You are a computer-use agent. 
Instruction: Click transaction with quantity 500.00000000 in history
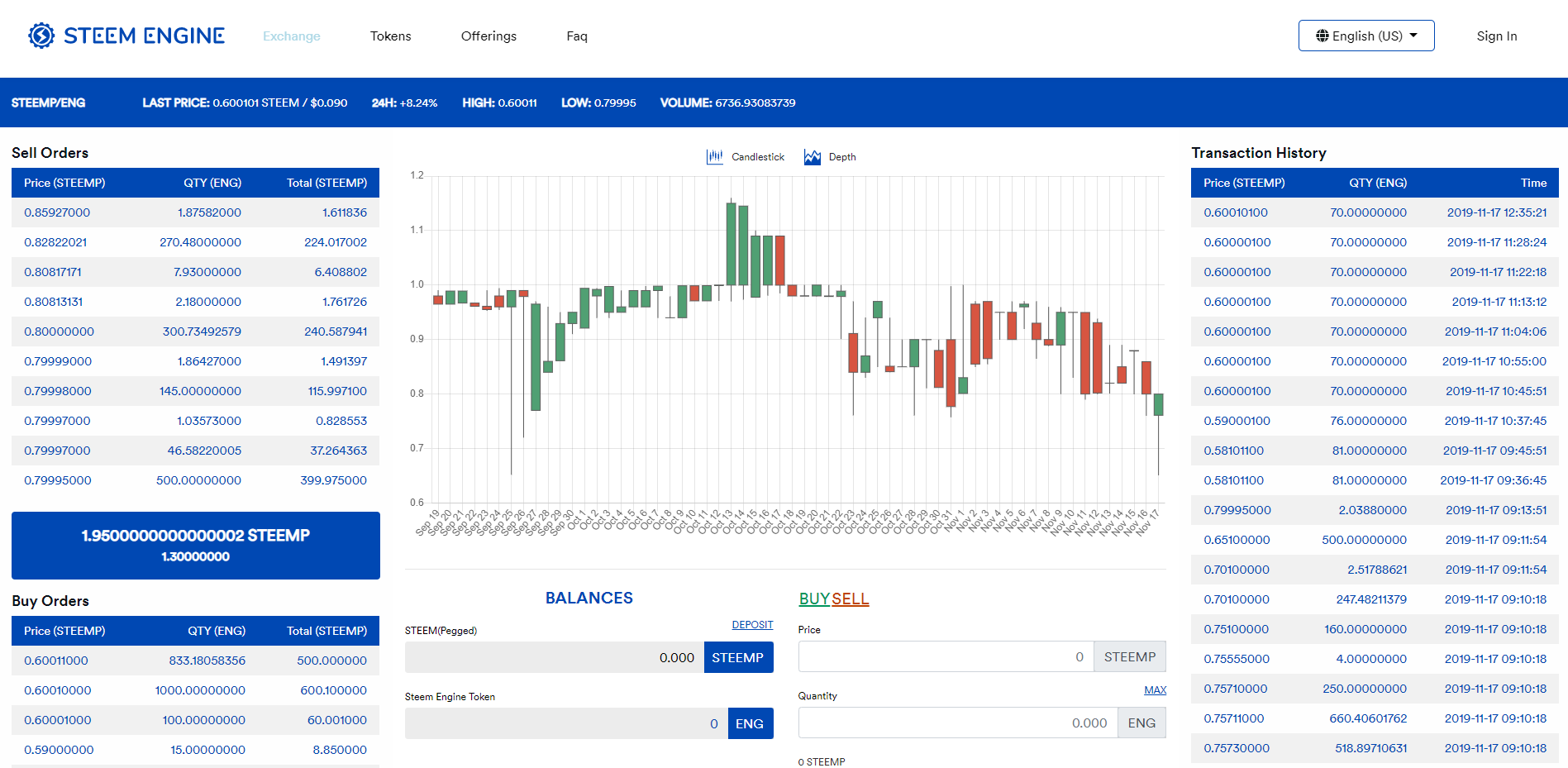coord(1375,540)
